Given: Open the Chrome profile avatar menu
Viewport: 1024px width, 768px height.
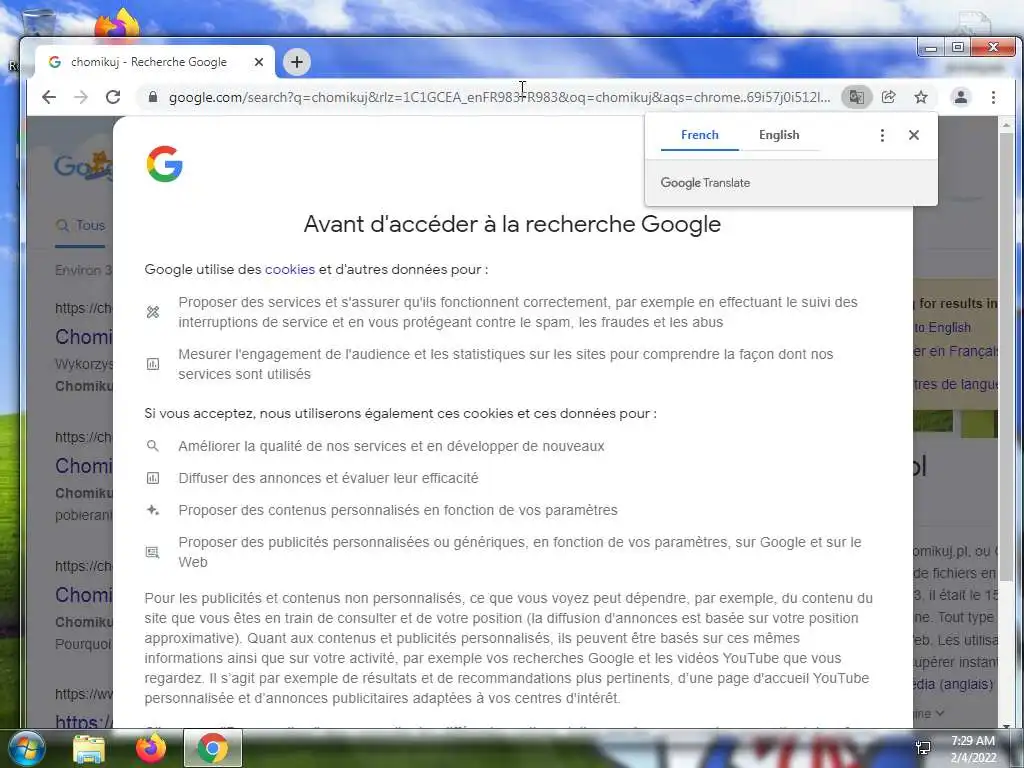Looking at the screenshot, I should tap(961, 97).
